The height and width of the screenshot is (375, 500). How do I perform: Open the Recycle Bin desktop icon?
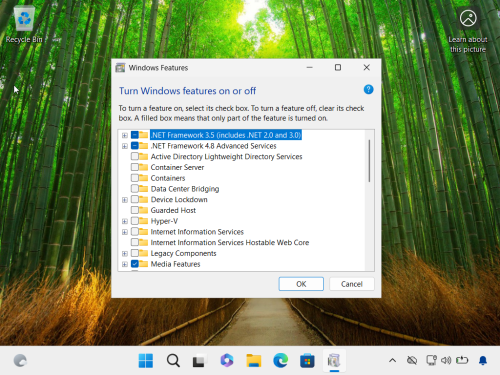coord(24,25)
